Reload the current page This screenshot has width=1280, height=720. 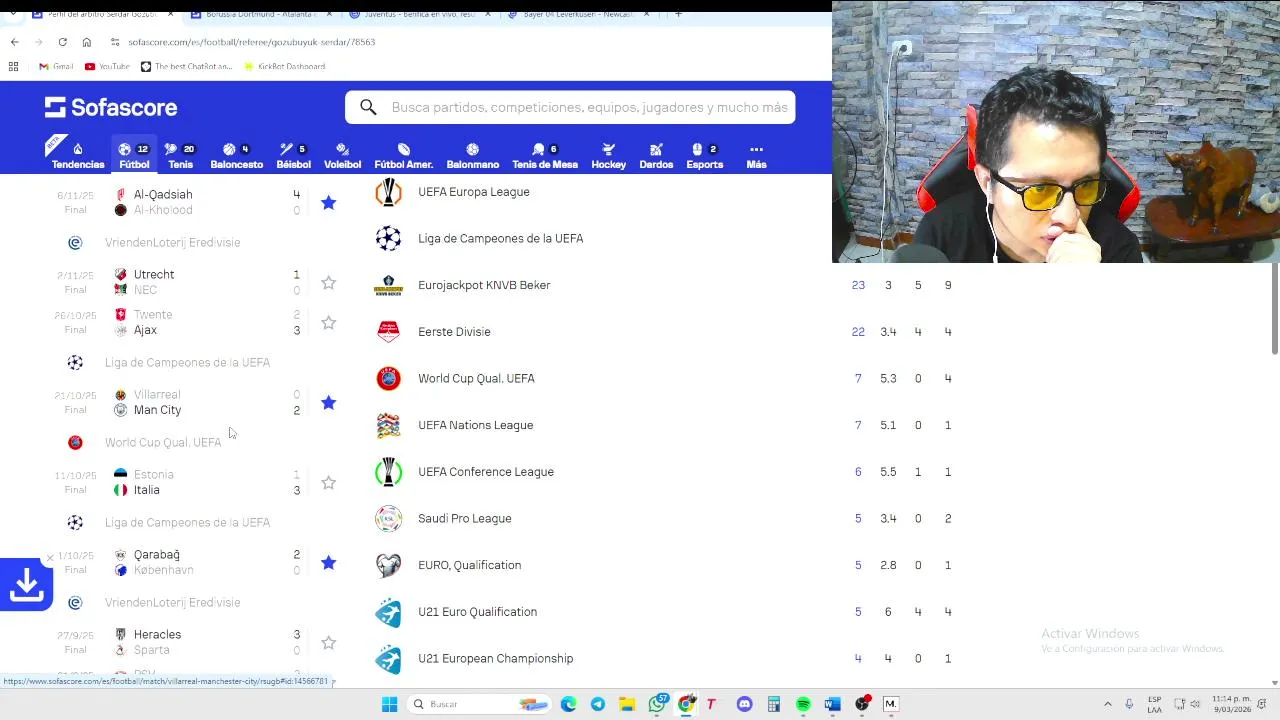62,42
